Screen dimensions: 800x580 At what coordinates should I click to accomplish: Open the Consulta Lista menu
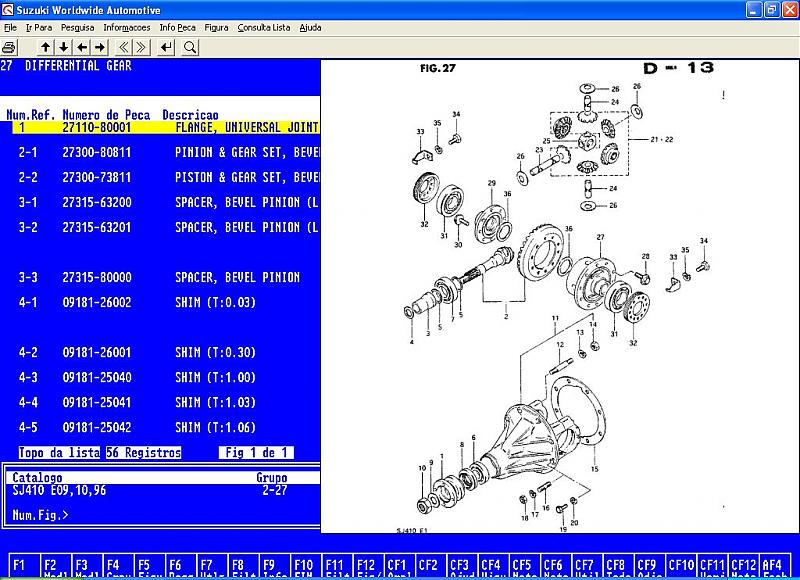pyautogui.click(x=264, y=28)
